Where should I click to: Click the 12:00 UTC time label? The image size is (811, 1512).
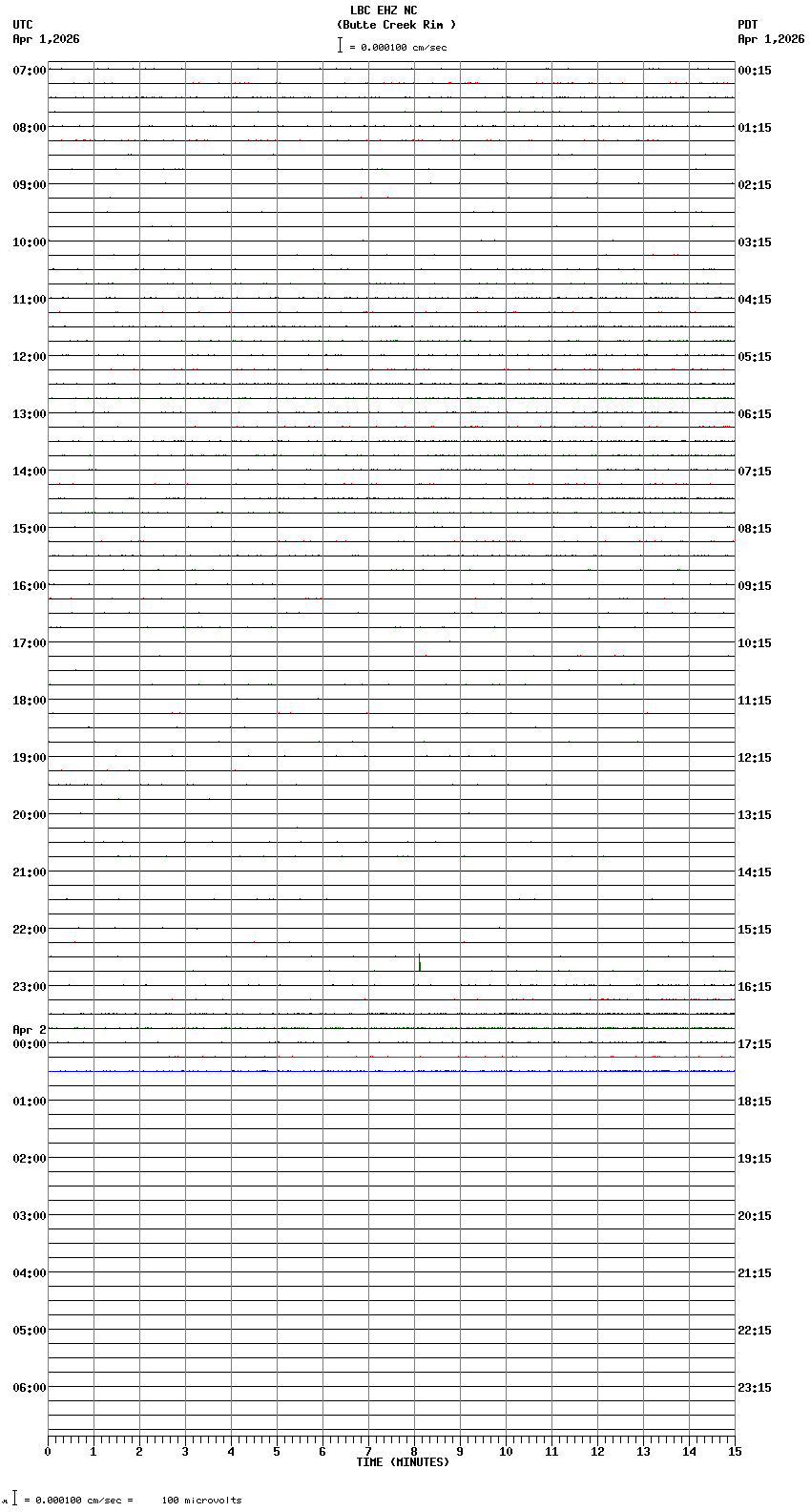30,357
